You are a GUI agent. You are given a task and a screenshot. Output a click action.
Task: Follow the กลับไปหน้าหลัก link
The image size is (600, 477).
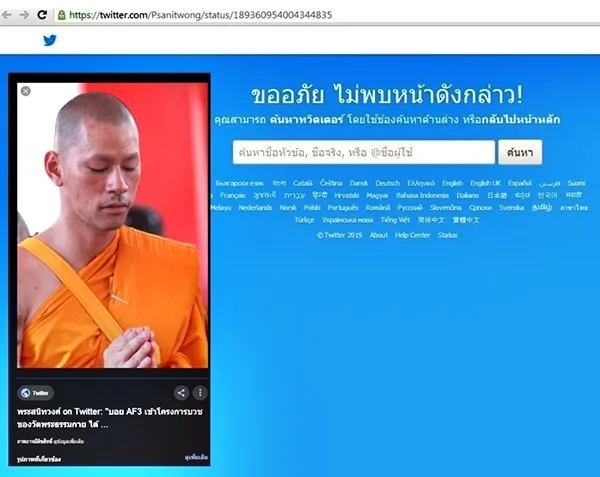pyautogui.click(x=521, y=120)
